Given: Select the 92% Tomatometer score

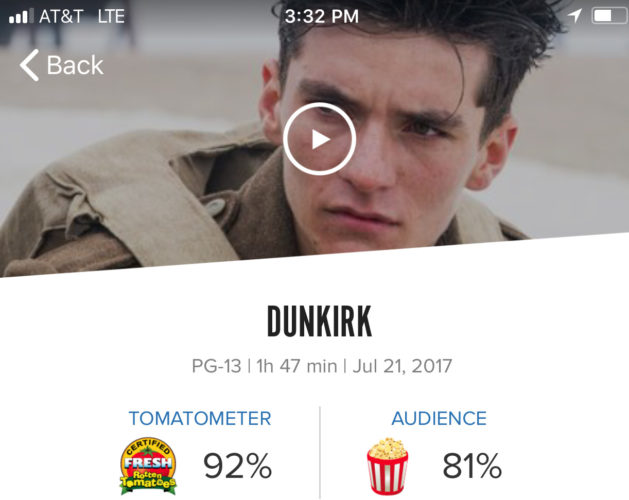Looking at the screenshot, I should pos(237,466).
